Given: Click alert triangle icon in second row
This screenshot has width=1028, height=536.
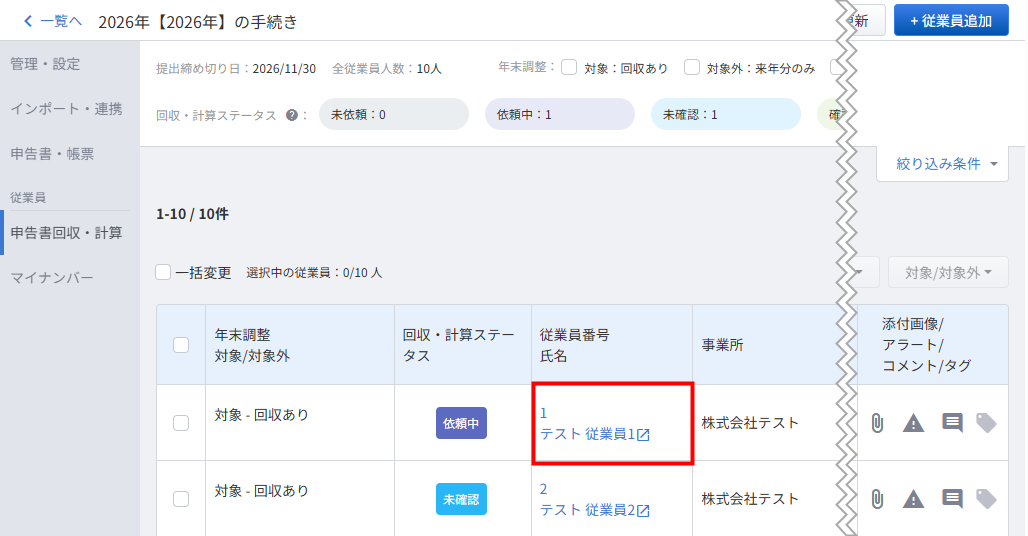Looking at the screenshot, I should pos(913,499).
